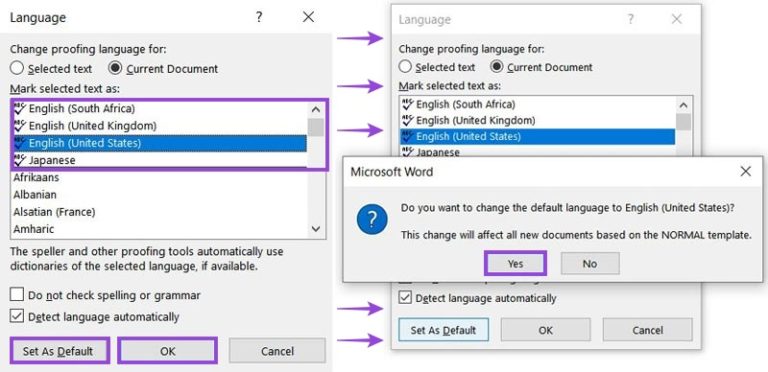Toggle 'Detect language automatically' in left dialog
768x372 pixels.
tap(17, 316)
